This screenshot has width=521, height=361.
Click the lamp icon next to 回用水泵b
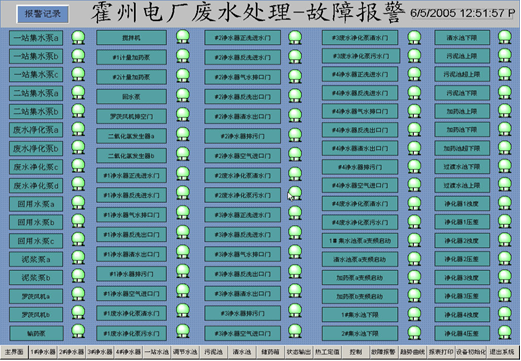pyautogui.click(x=78, y=221)
